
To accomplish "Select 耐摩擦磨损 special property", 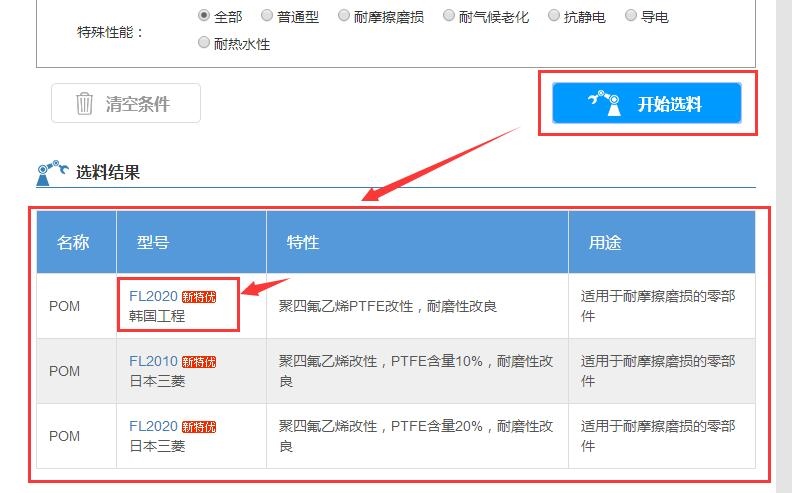I will point(344,16).
